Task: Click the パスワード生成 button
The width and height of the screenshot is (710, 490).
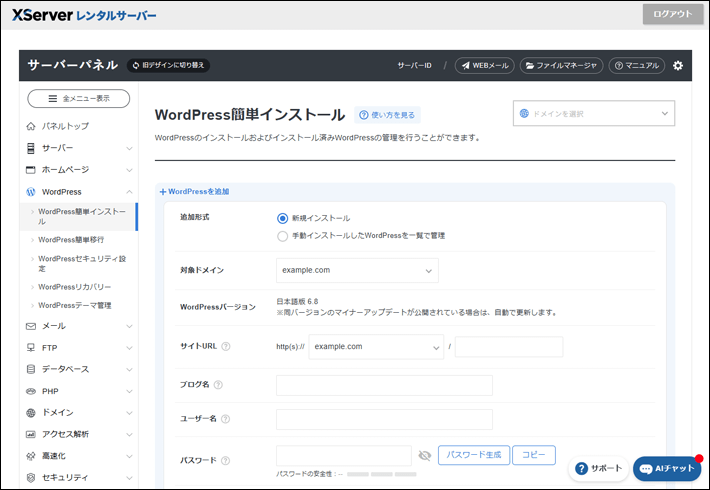Action: coord(474,455)
